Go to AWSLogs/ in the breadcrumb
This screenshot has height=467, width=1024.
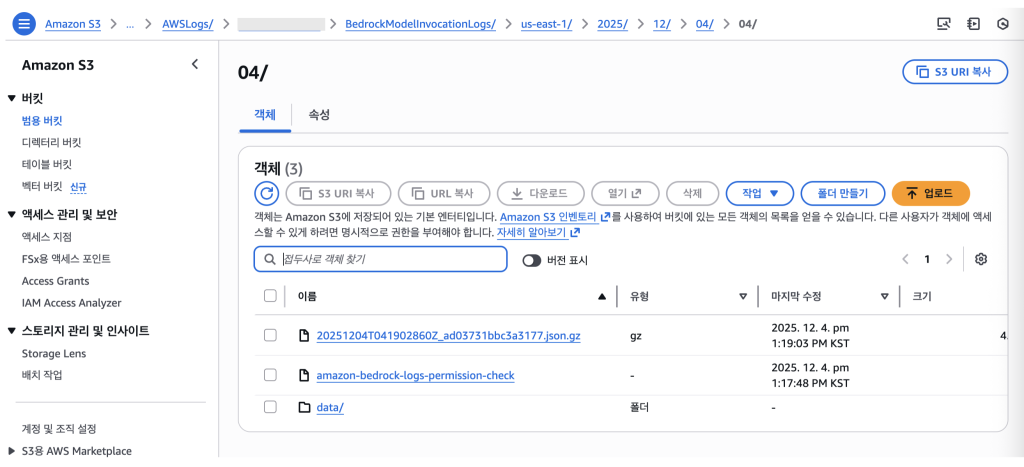point(188,24)
